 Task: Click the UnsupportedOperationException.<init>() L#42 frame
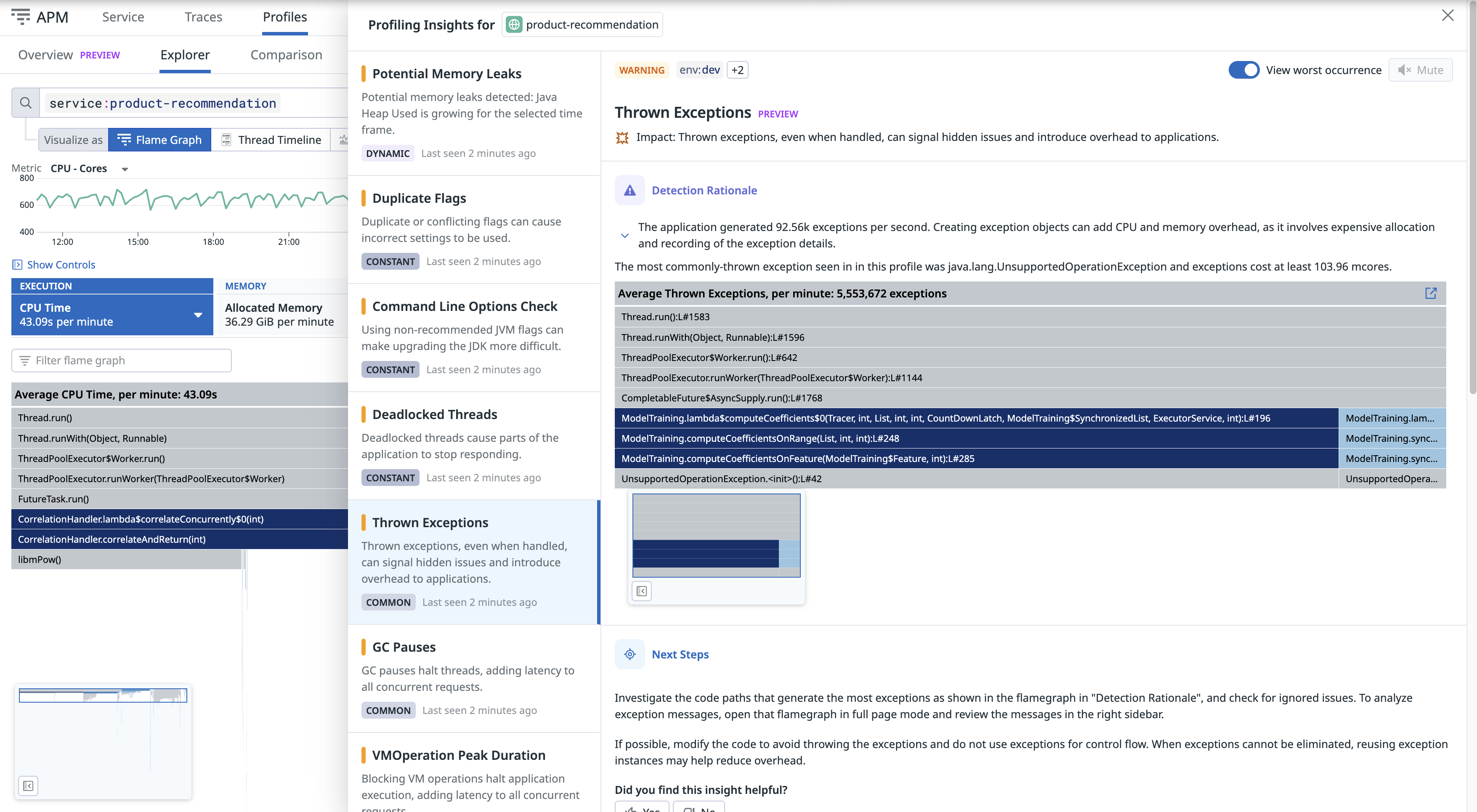(976, 478)
